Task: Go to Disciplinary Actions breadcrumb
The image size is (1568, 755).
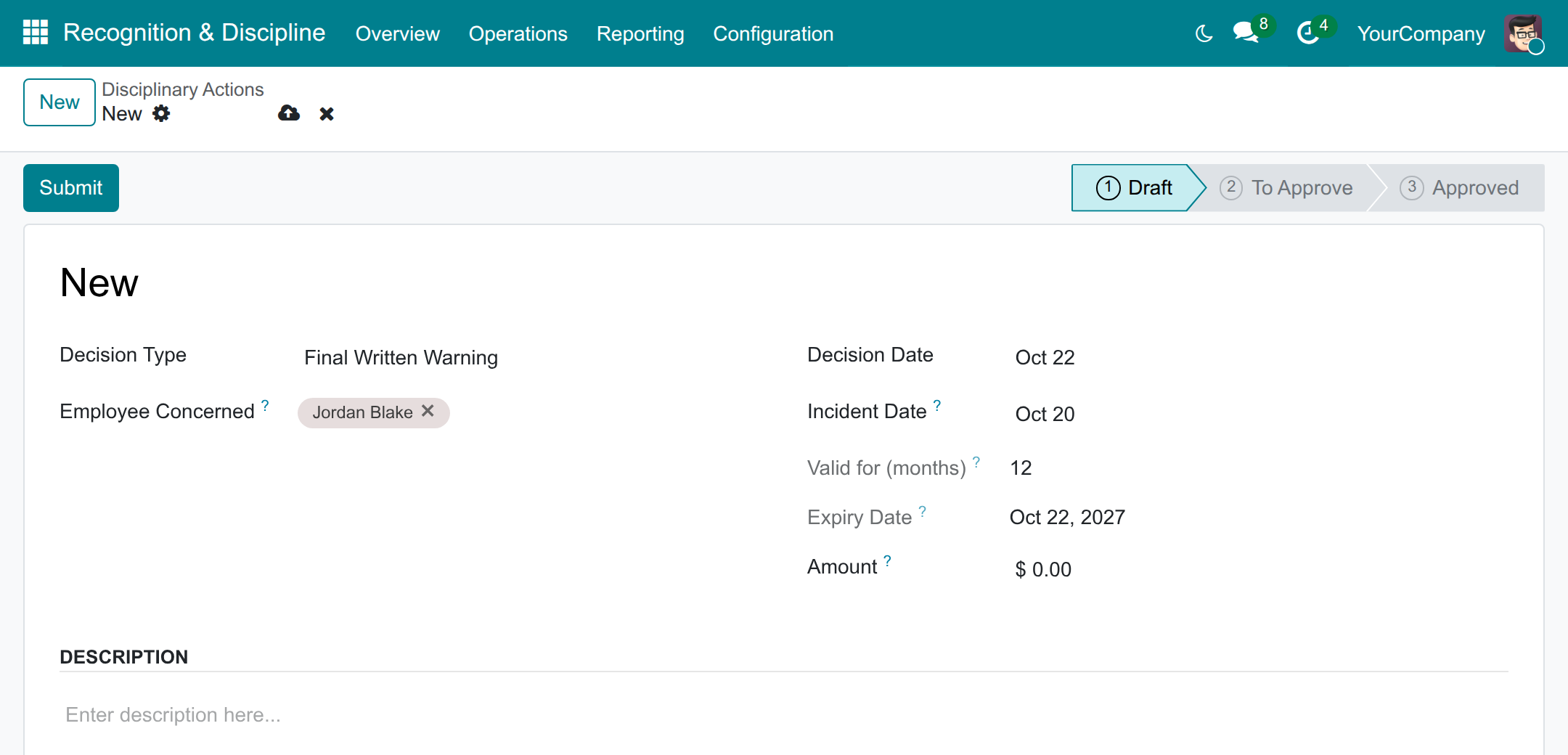Action: [x=183, y=89]
